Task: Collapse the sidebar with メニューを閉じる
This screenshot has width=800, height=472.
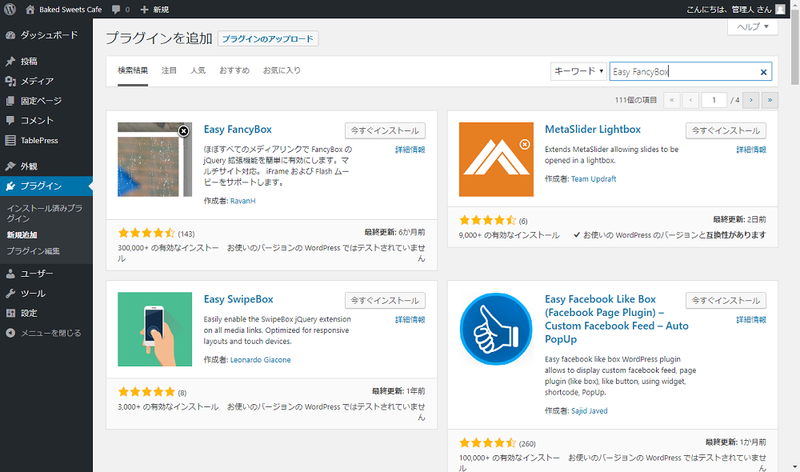Action: click(x=51, y=332)
